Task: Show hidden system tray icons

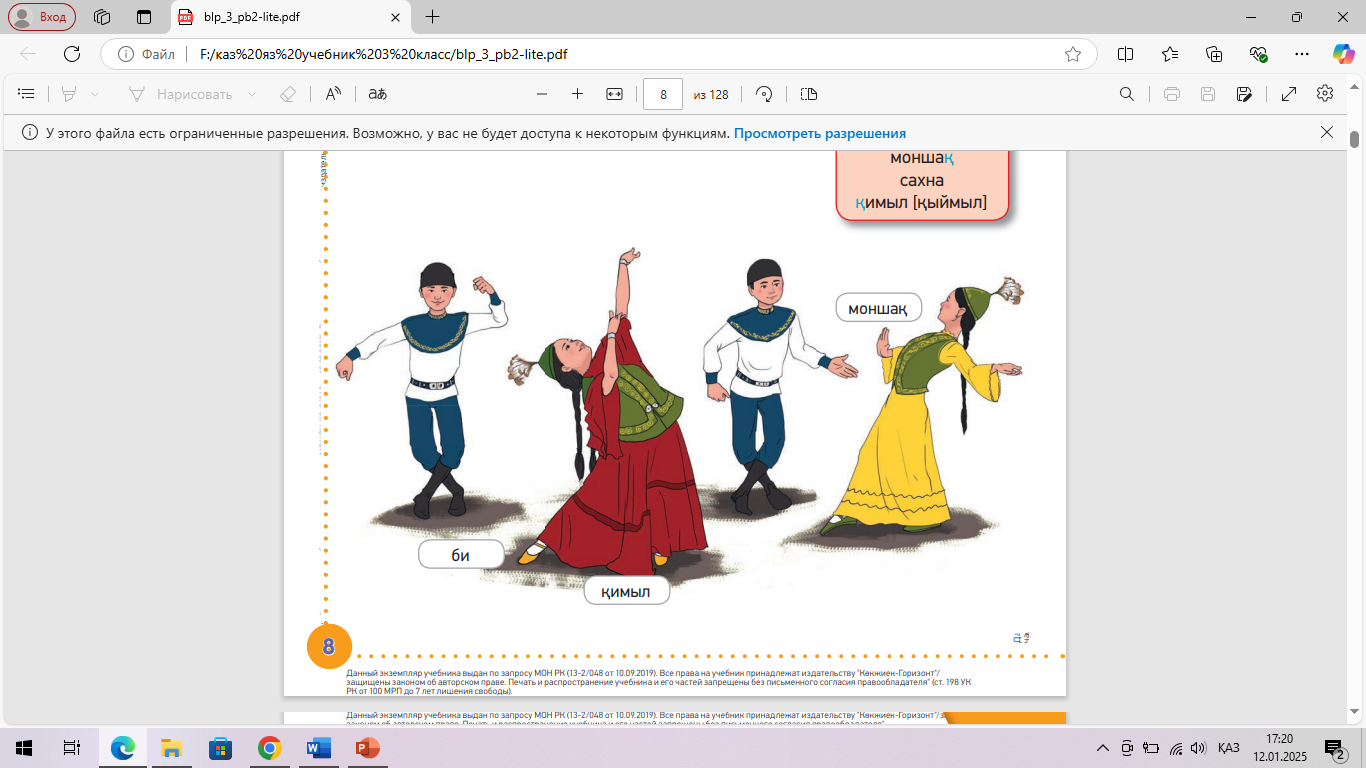Action: point(1103,748)
